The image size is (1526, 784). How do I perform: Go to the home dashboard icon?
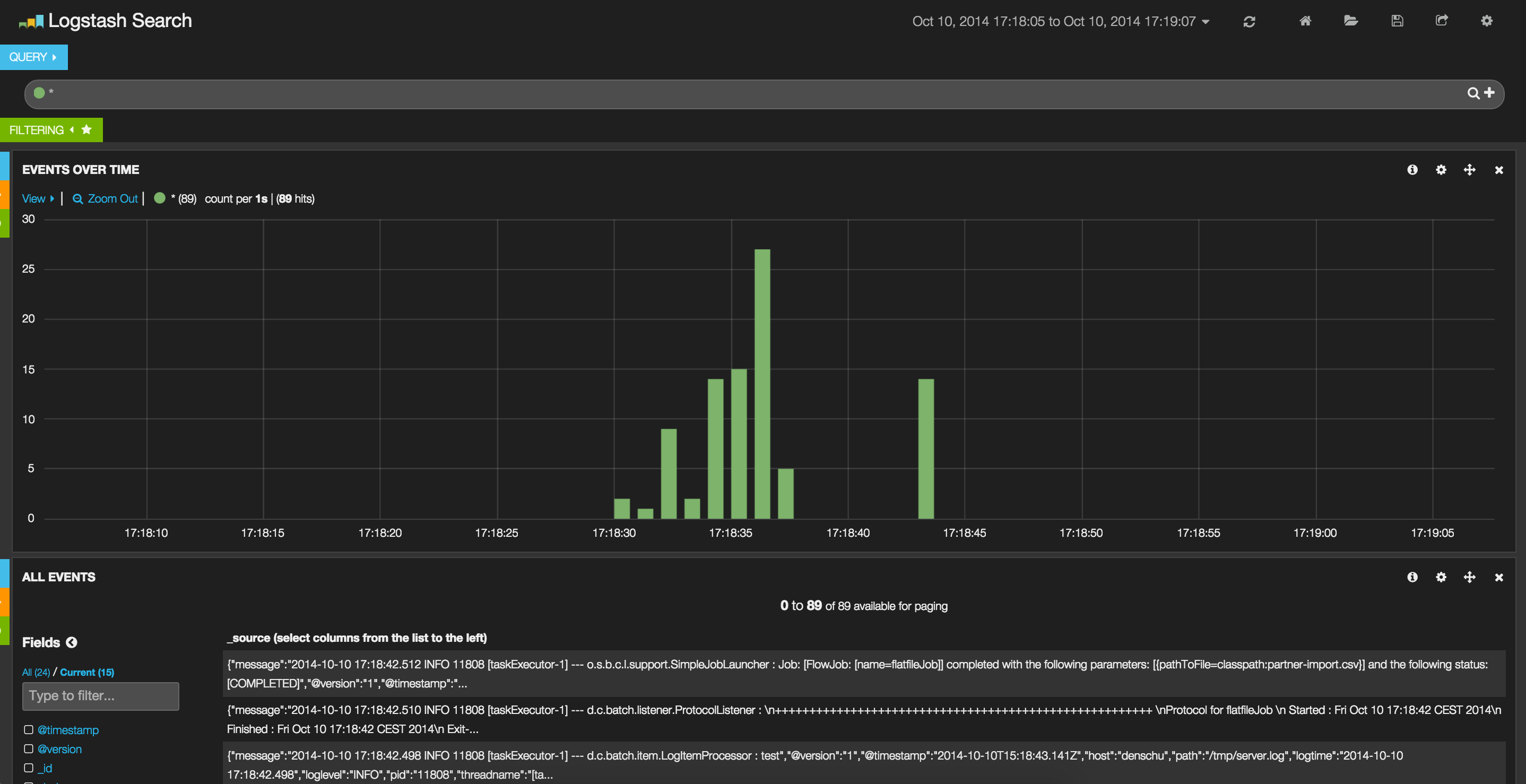pos(1305,21)
